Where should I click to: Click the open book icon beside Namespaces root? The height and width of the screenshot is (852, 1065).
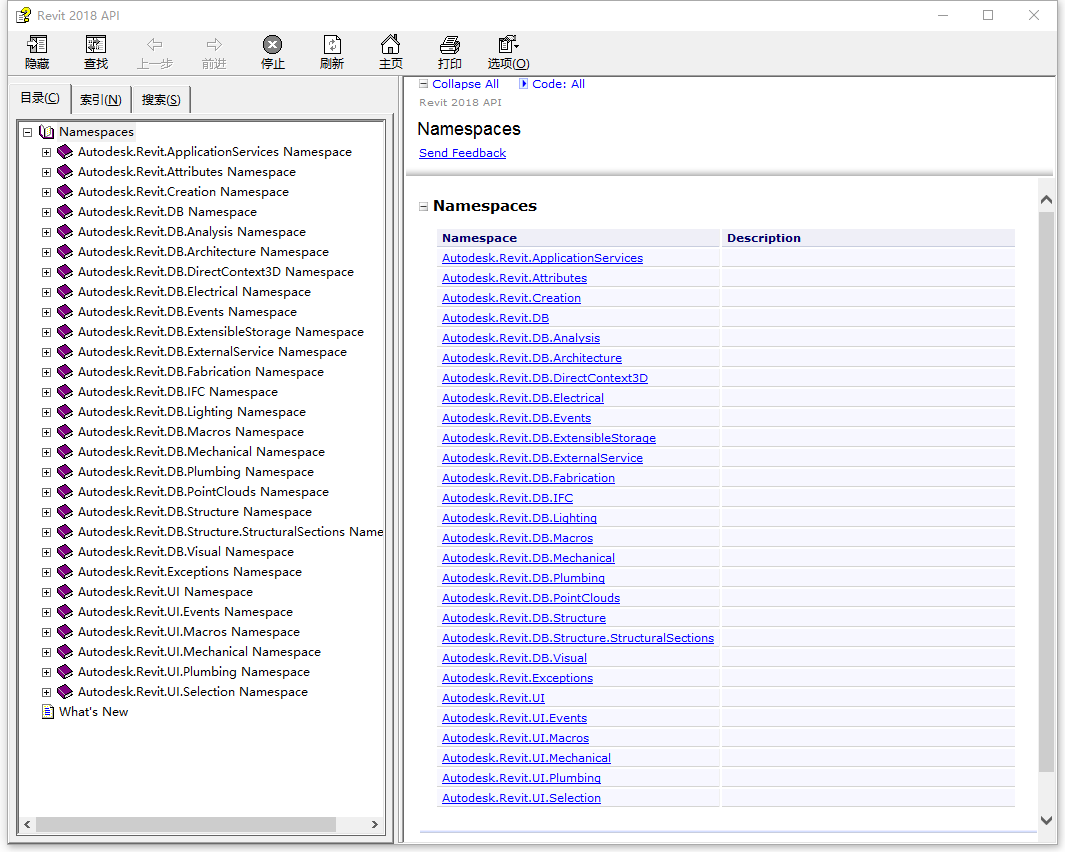pos(46,132)
